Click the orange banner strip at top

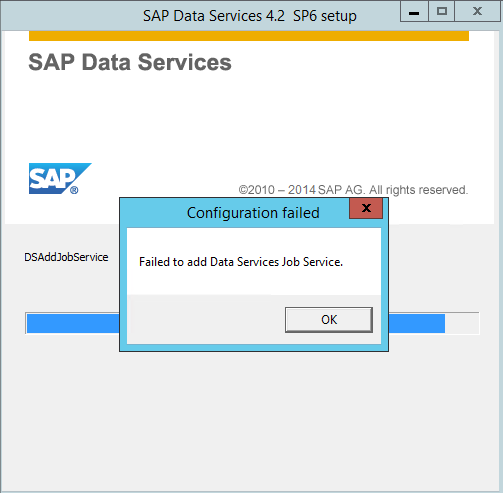coord(249,36)
